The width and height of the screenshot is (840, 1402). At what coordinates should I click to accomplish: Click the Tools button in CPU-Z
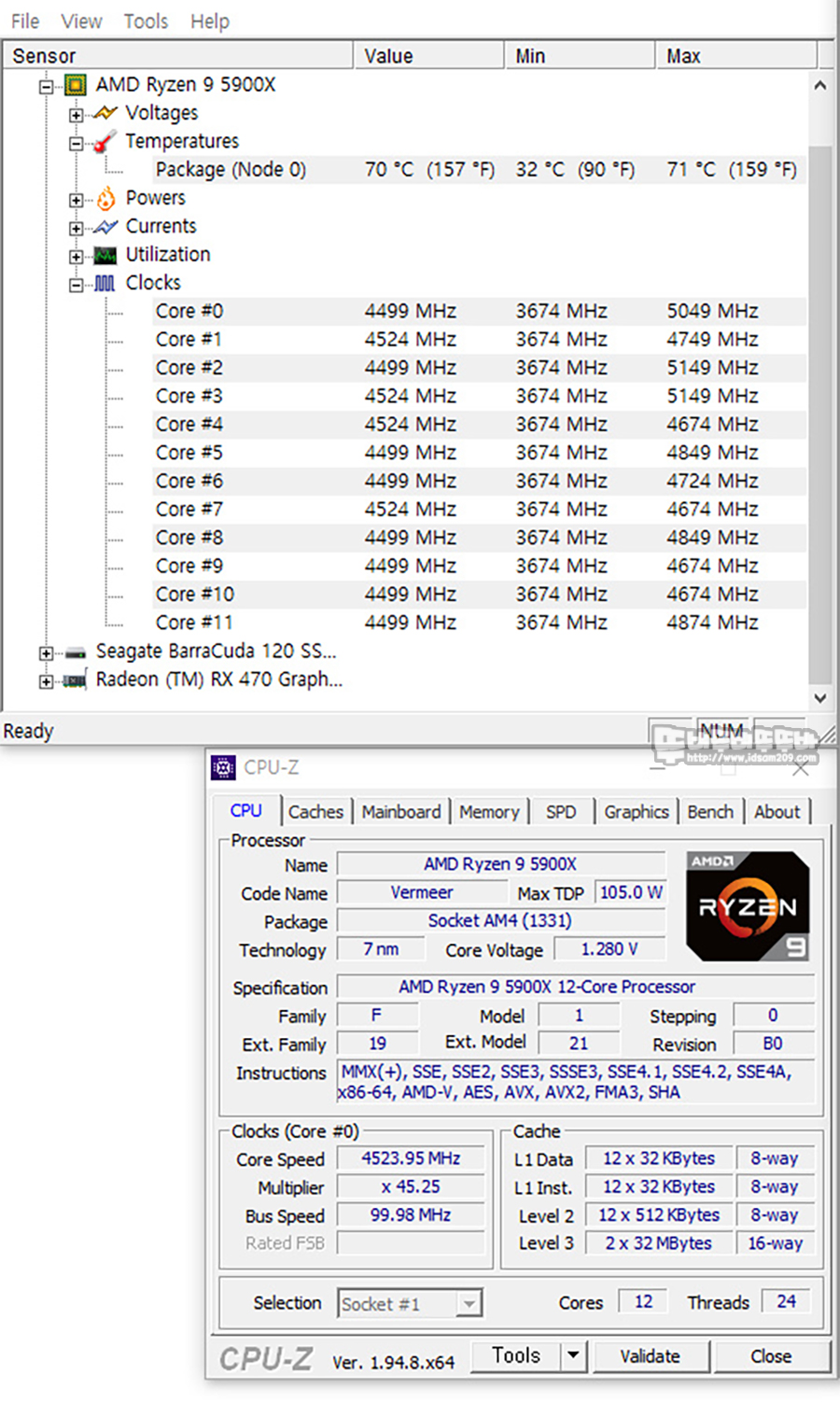(x=516, y=1355)
